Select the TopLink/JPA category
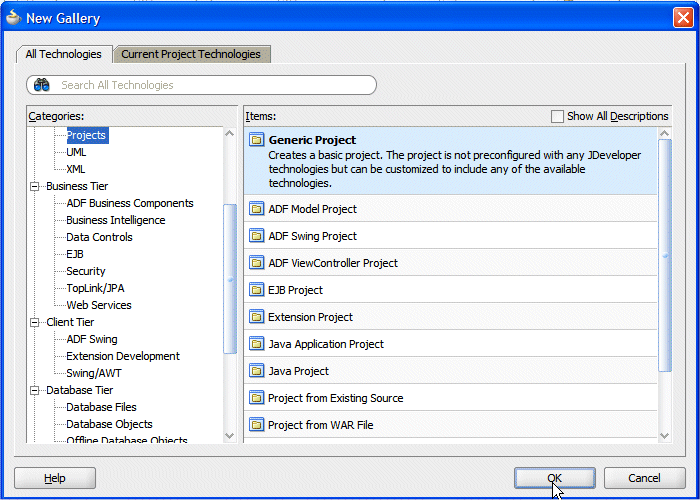Viewport: 700px width, 500px height. click(95, 288)
